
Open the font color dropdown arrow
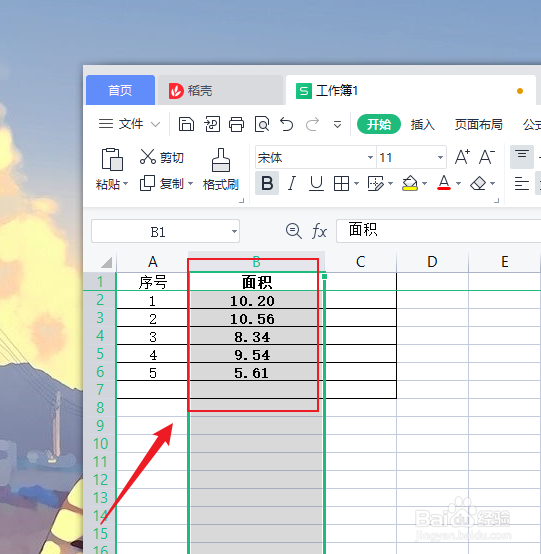pyautogui.click(x=458, y=183)
